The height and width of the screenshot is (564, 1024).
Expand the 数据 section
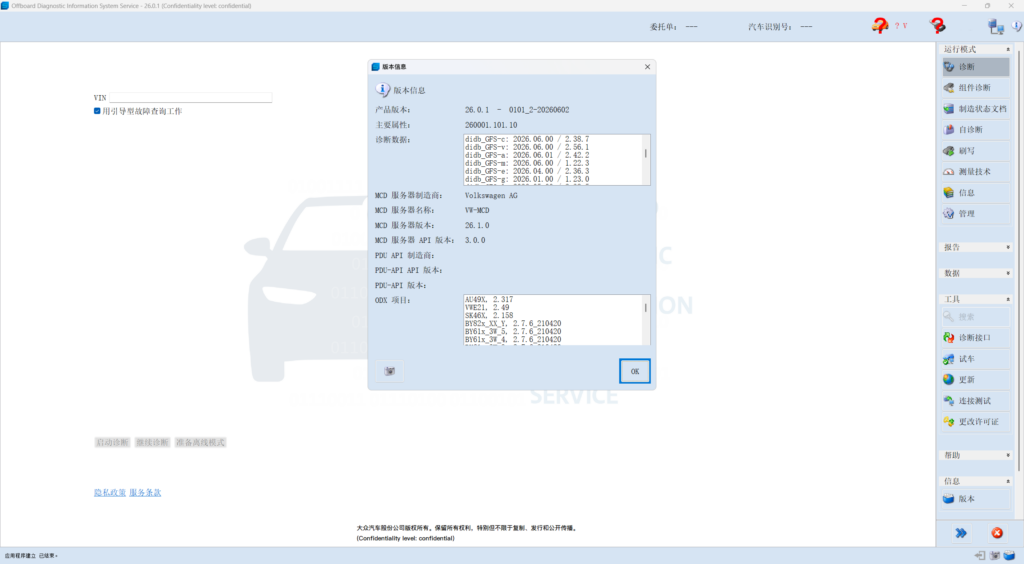pos(1008,273)
